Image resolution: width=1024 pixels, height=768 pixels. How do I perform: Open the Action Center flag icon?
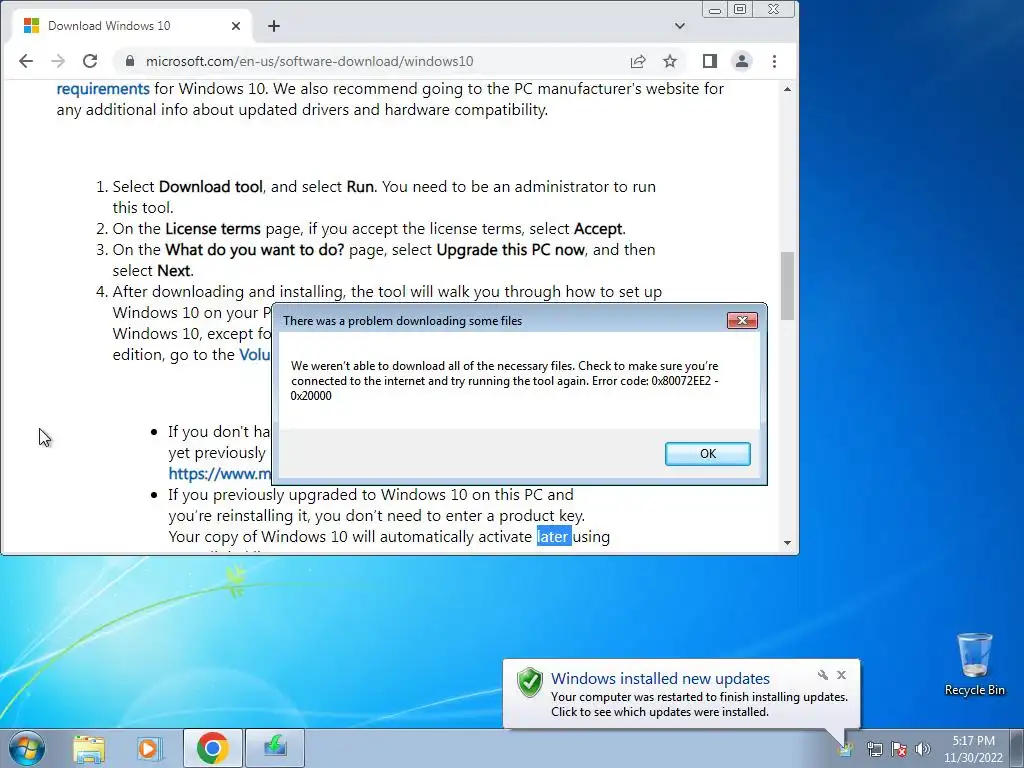point(899,749)
